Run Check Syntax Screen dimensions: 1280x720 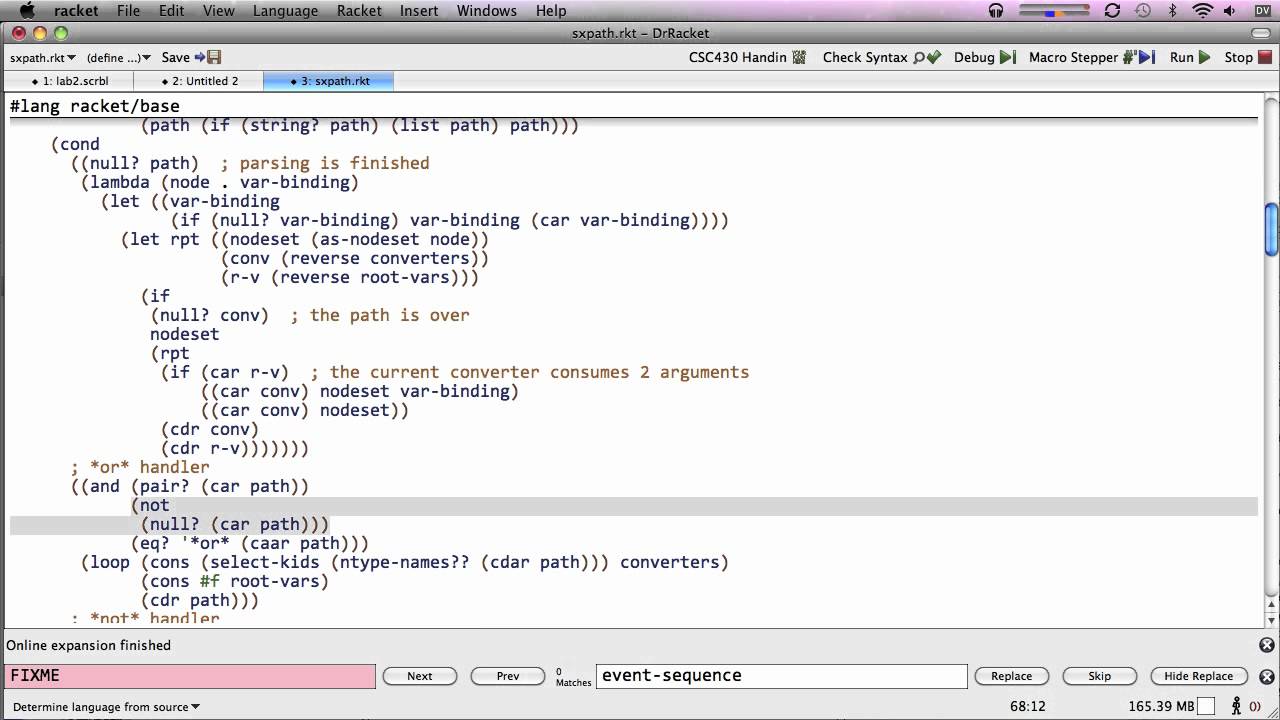(882, 57)
